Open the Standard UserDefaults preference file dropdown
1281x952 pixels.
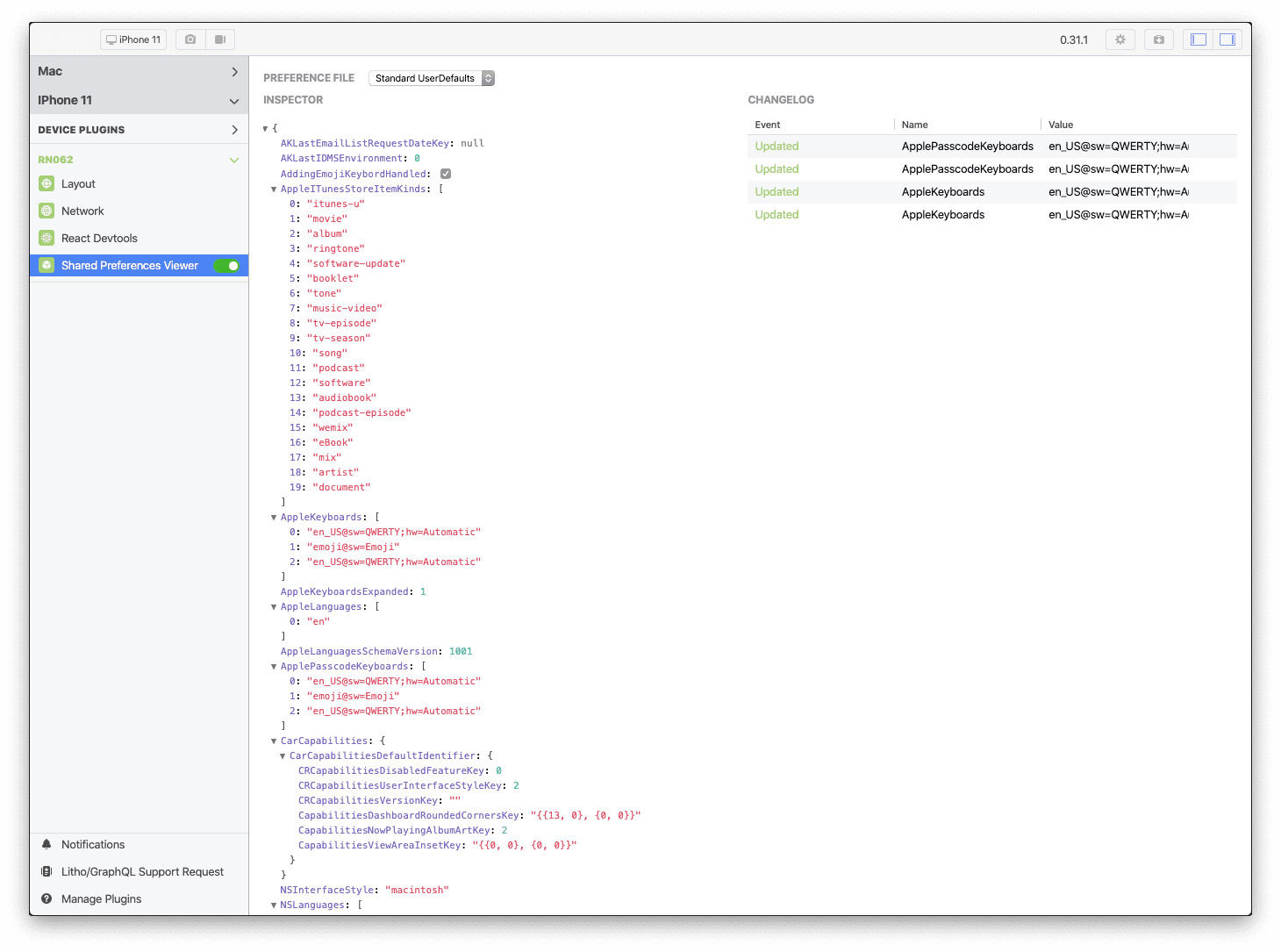point(432,78)
